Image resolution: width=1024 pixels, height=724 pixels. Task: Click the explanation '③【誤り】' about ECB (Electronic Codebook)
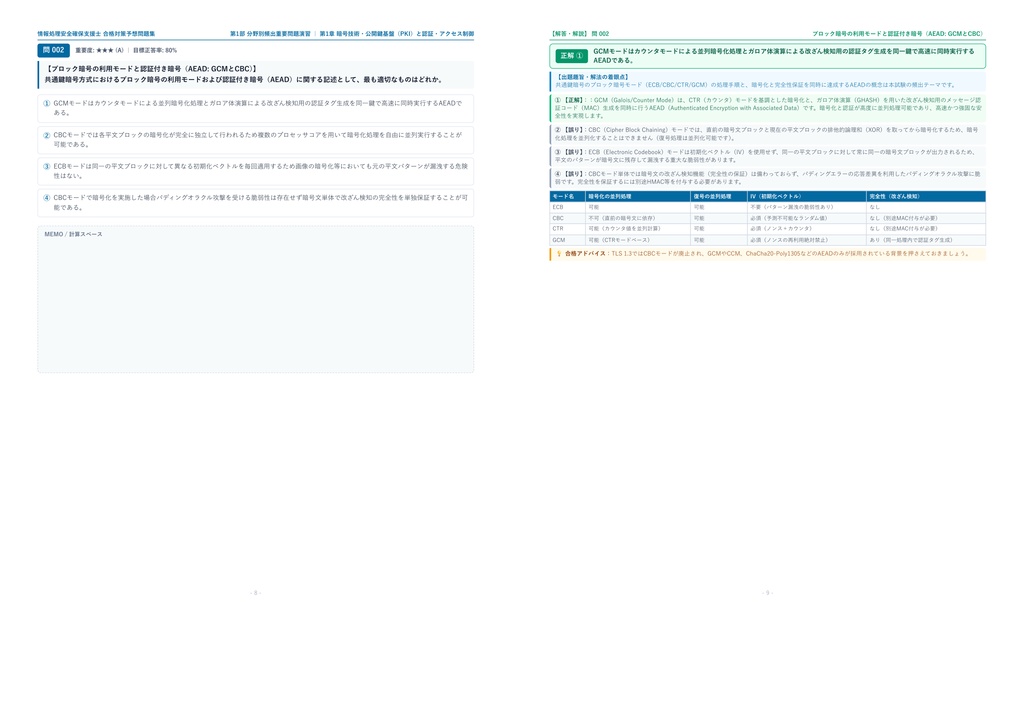pyautogui.click(x=768, y=156)
